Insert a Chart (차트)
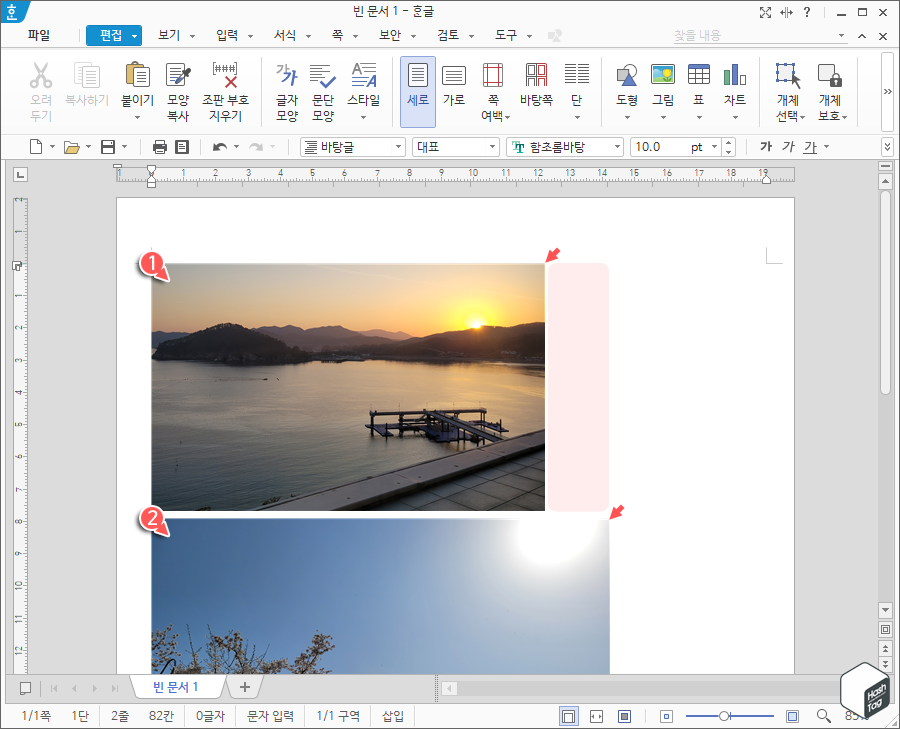Image resolution: width=900 pixels, height=729 pixels. pyautogui.click(x=735, y=75)
